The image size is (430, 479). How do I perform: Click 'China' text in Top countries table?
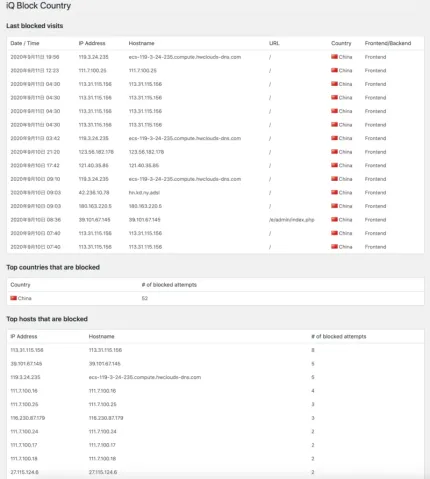[x=25, y=298]
